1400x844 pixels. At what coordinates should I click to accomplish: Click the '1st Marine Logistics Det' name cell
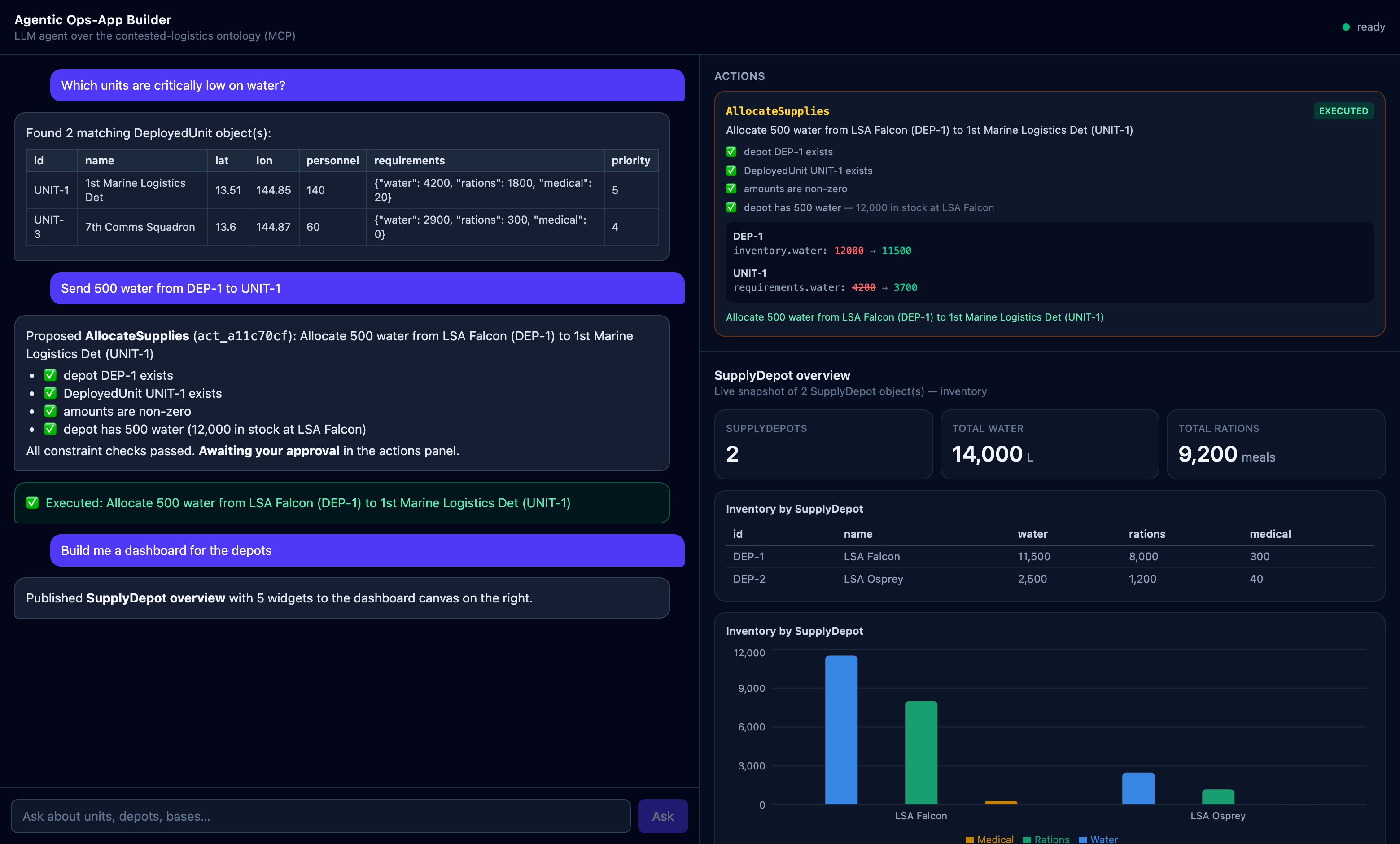pos(142,190)
